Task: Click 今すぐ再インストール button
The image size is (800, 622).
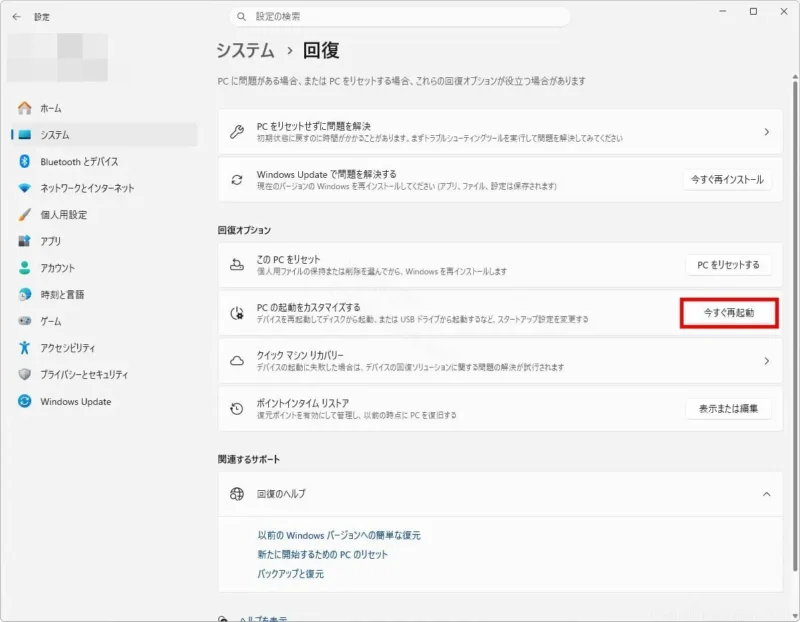Action: 727,180
